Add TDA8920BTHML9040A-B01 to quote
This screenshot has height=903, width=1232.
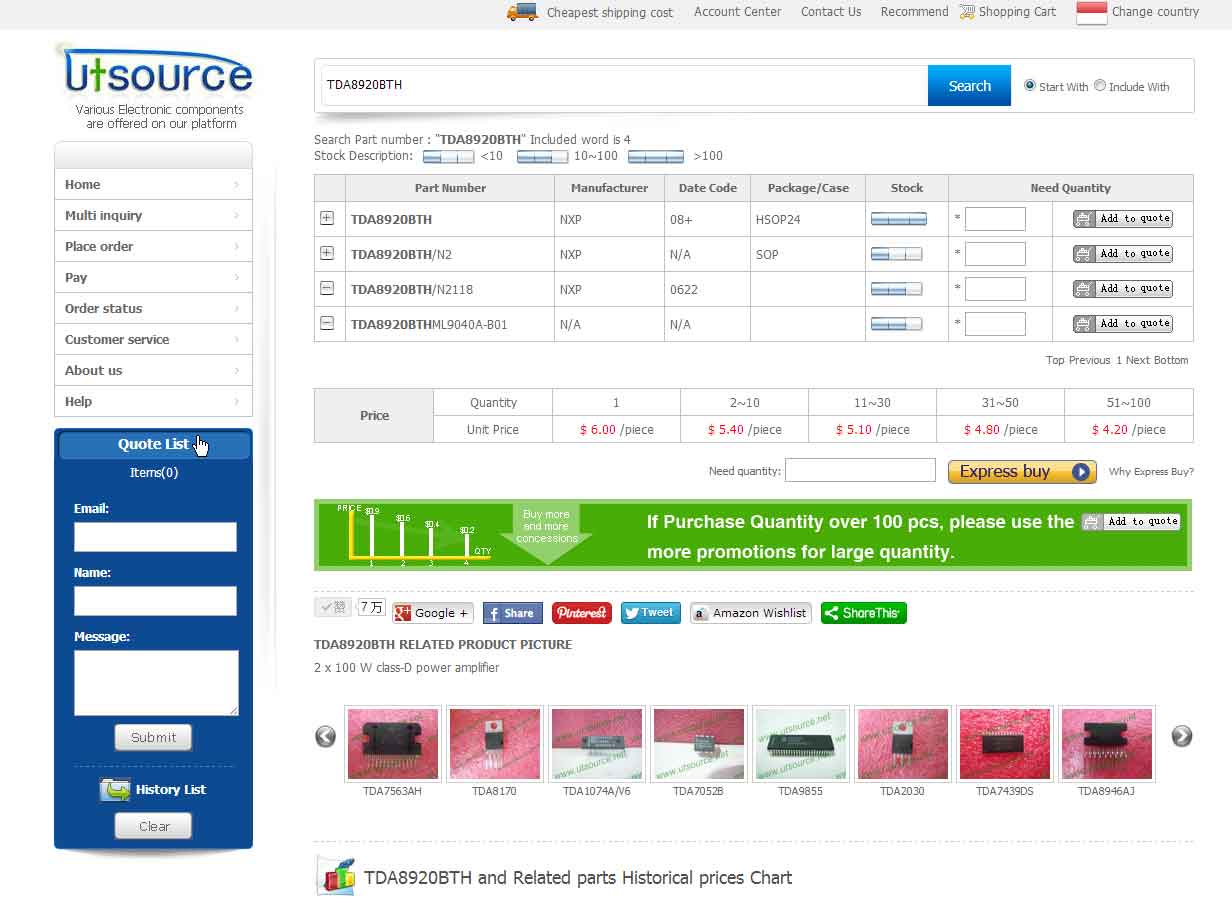[x=1123, y=323]
